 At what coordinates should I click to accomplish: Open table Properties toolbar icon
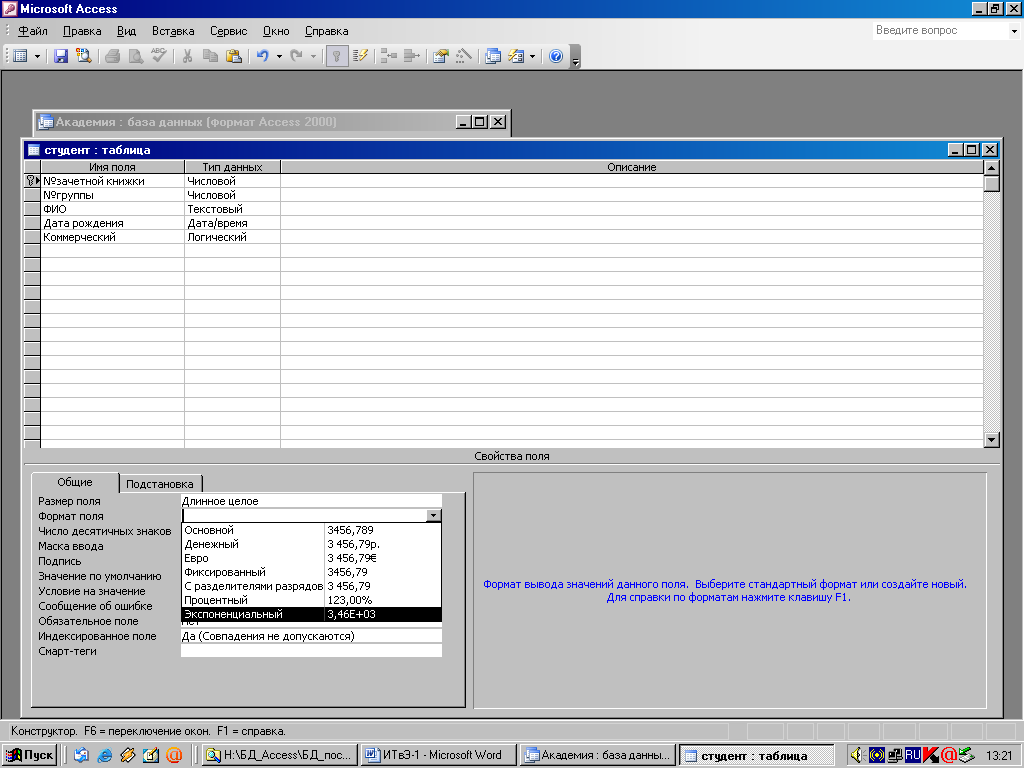coord(441,56)
